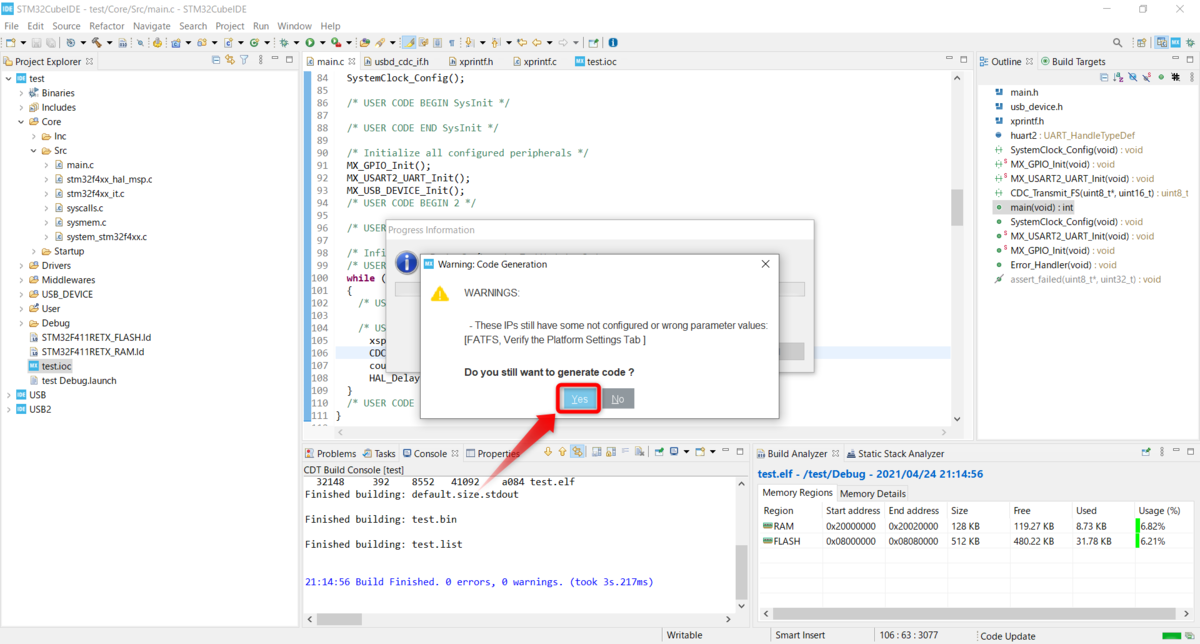Expand the Binaries folder
This screenshot has height=644, width=1200.
click(x=21, y=93)
